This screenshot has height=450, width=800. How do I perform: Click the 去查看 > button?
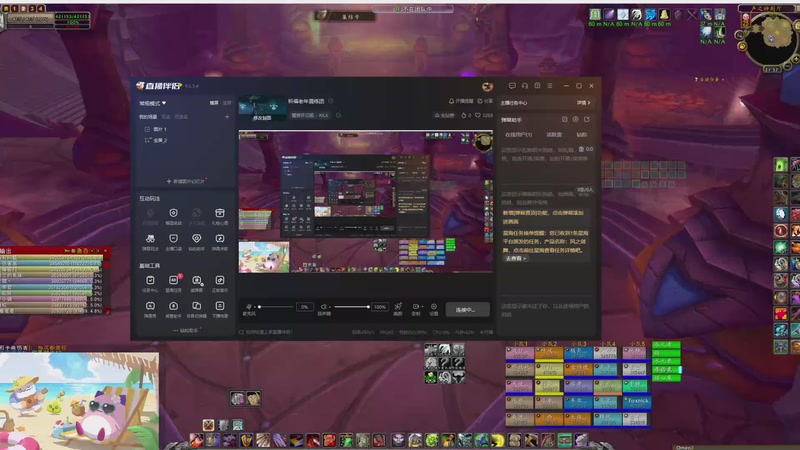pos(515,259)
